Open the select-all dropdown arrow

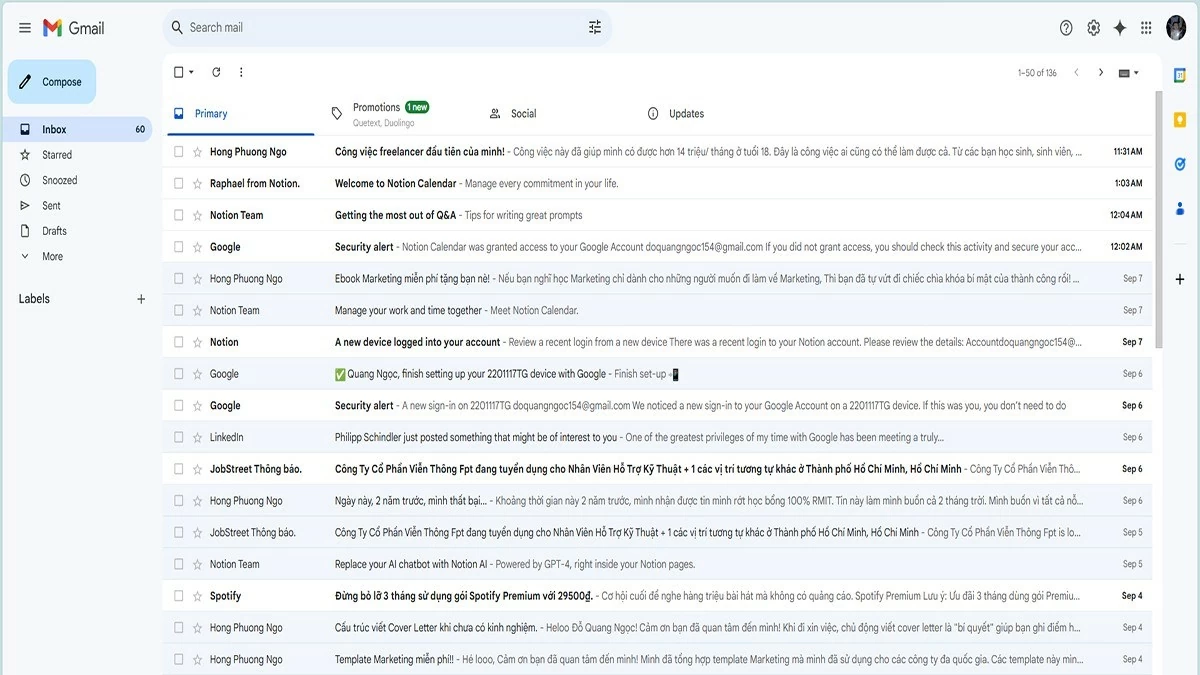coord(188,71)
